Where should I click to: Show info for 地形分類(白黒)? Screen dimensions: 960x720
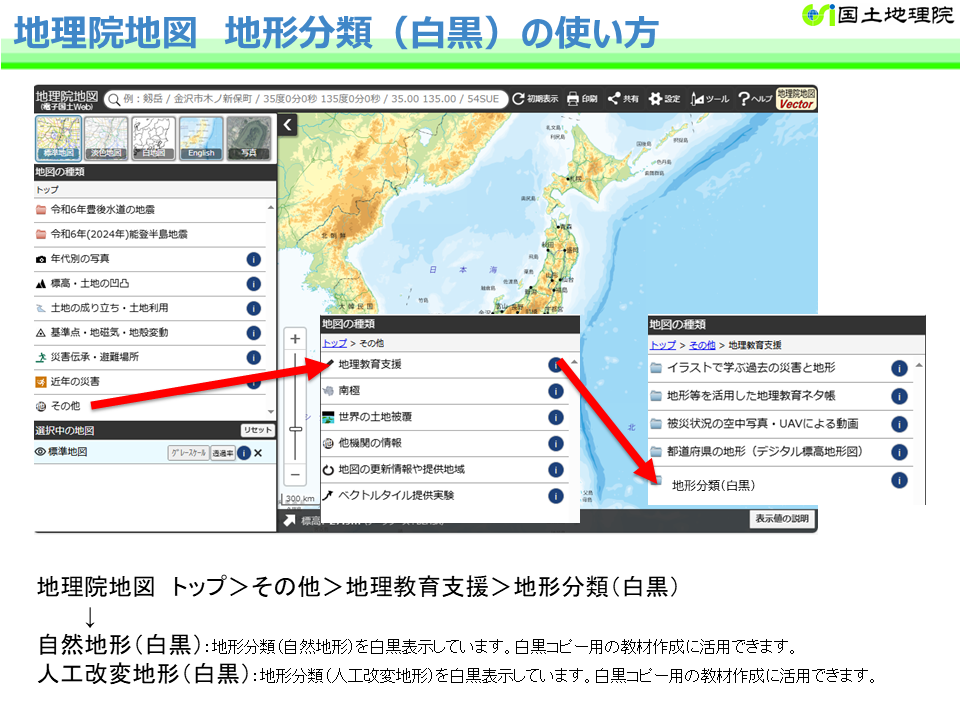(x=899, y=481)
